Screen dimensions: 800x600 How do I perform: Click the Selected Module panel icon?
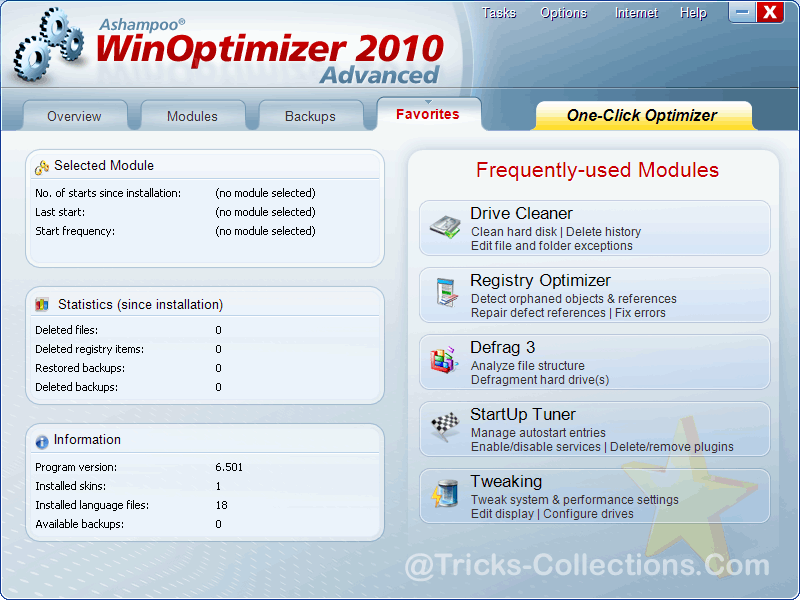pyautogui.click(x=42, y=168)
